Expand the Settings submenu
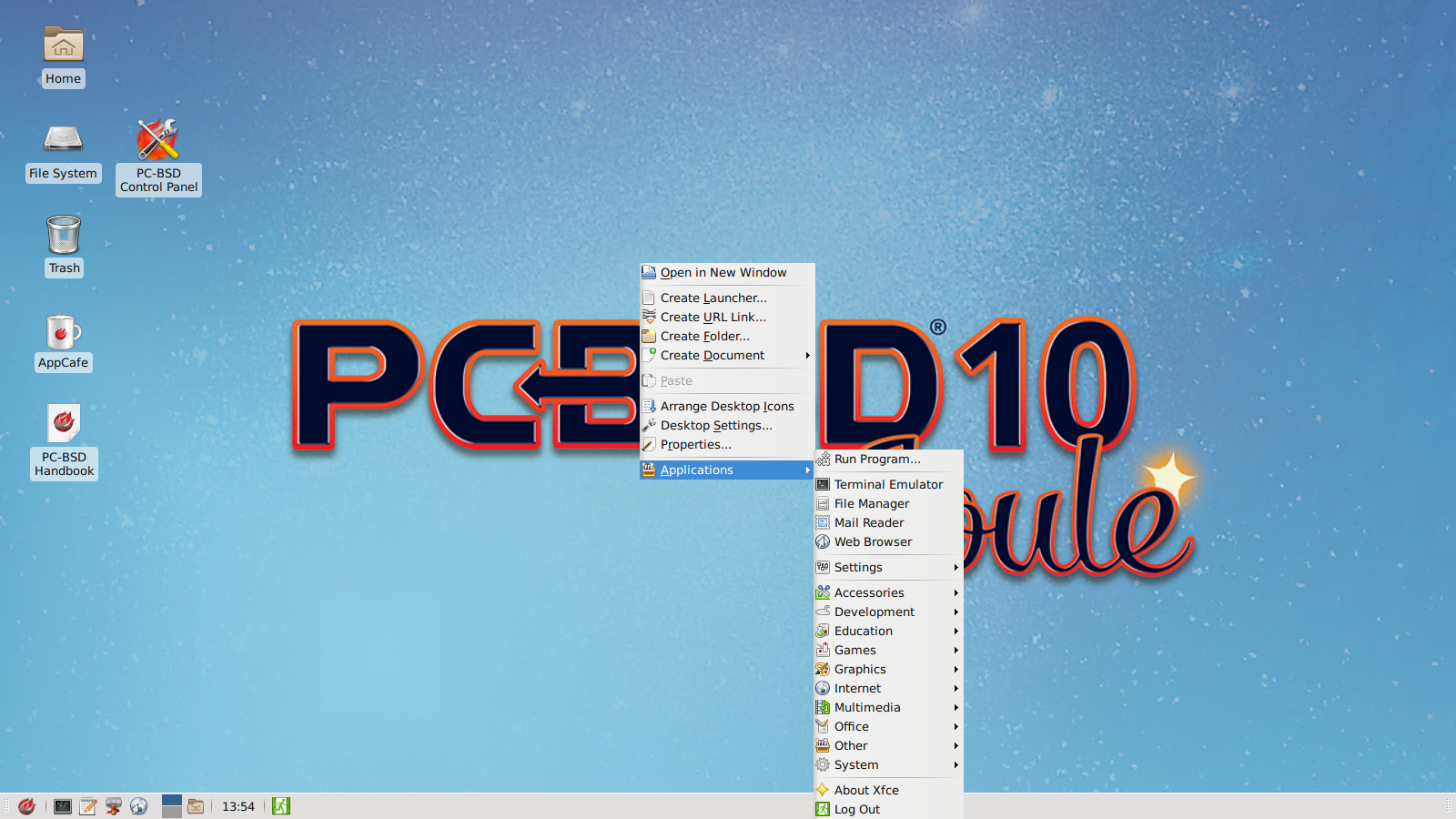 click(888, 567)
